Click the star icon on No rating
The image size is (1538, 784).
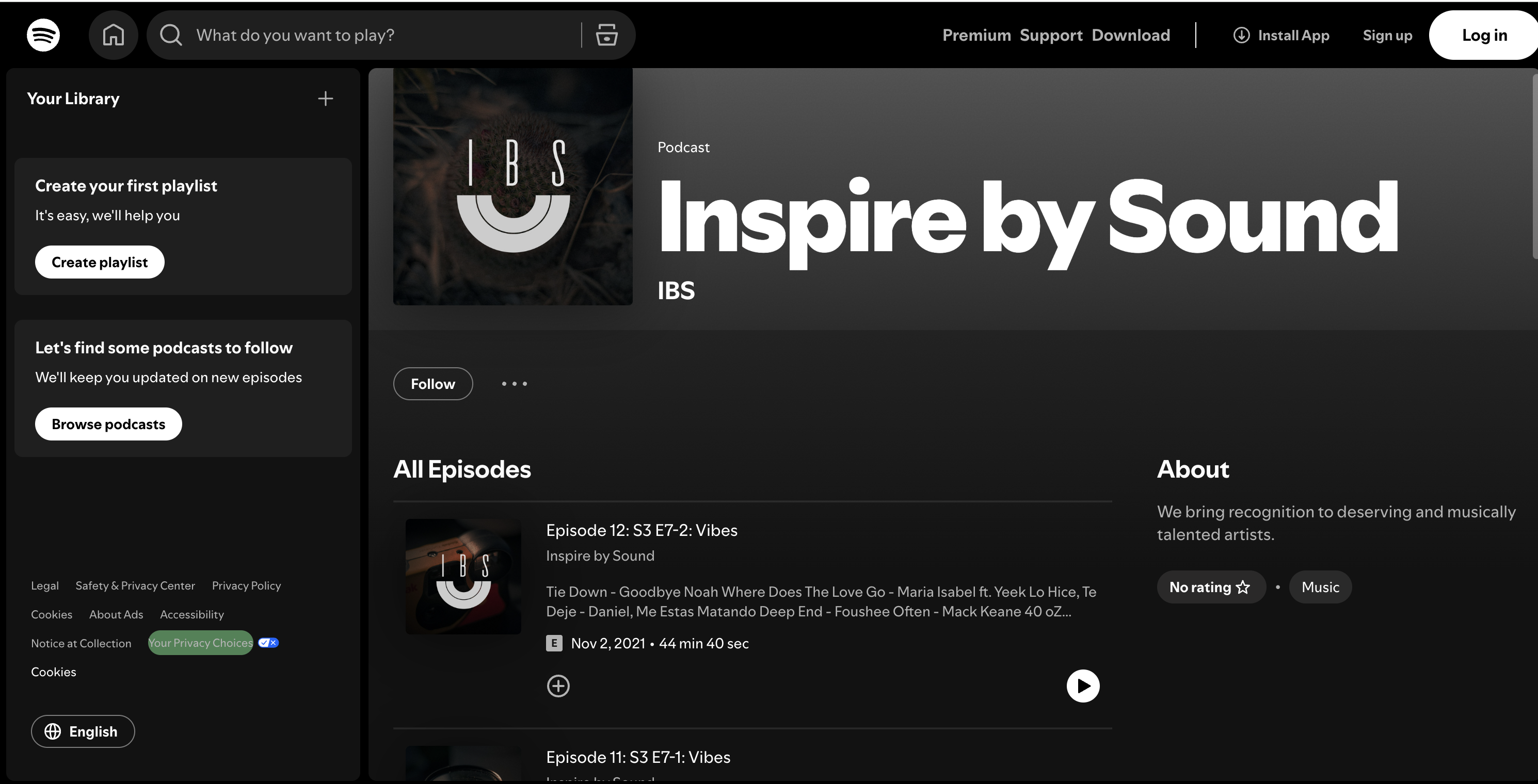tap(1243, 587)
